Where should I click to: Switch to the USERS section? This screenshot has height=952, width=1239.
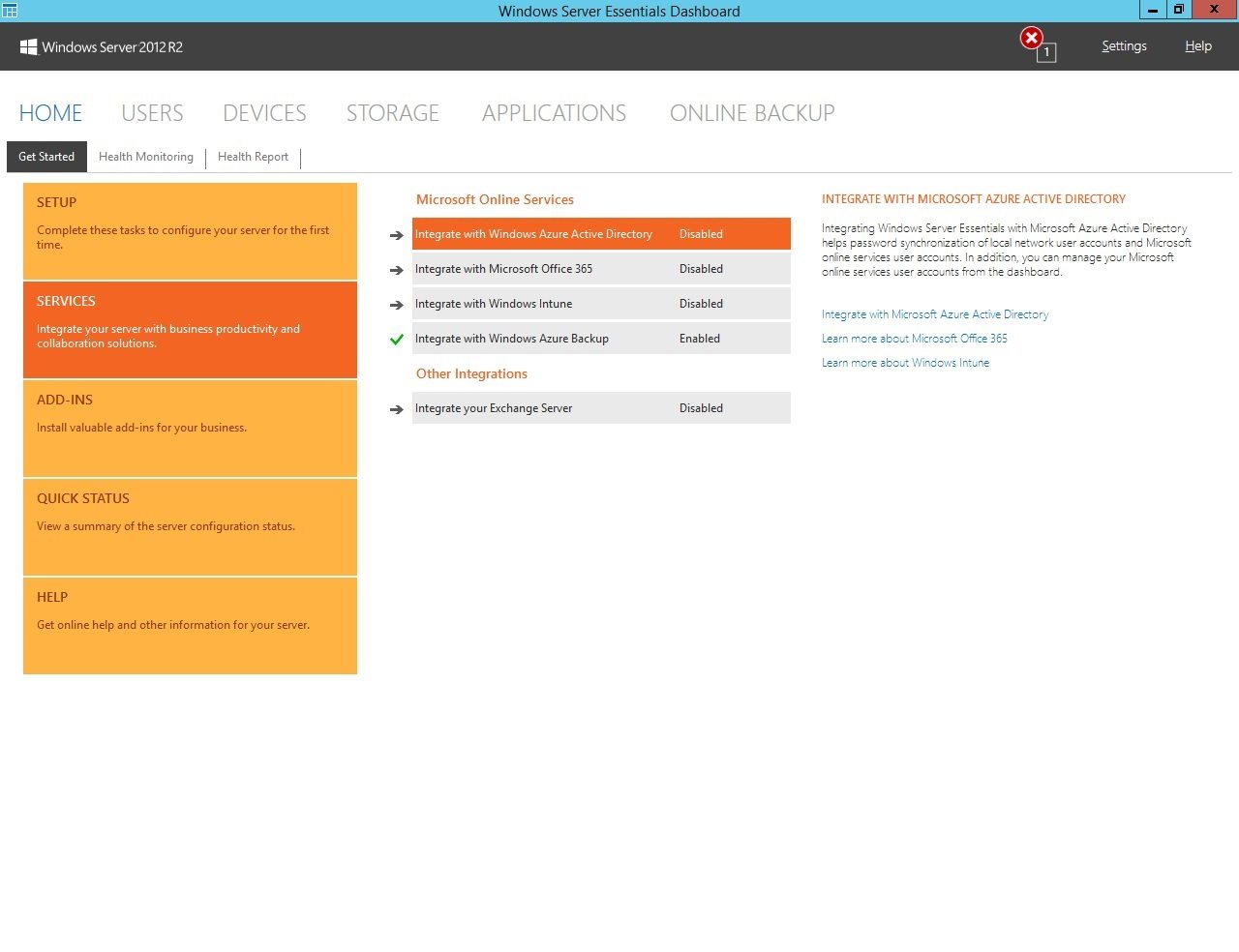click(152, 113)
